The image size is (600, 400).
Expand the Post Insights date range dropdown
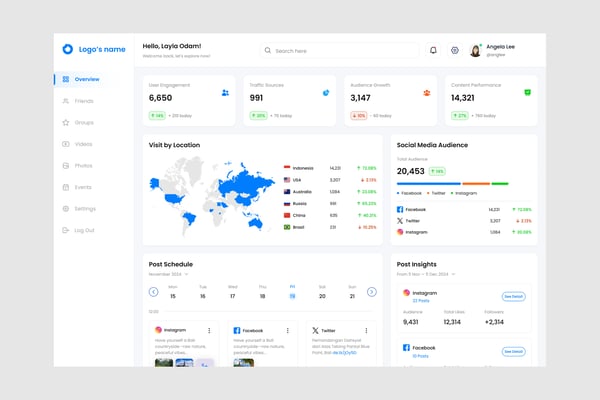[x=426, y=274]
